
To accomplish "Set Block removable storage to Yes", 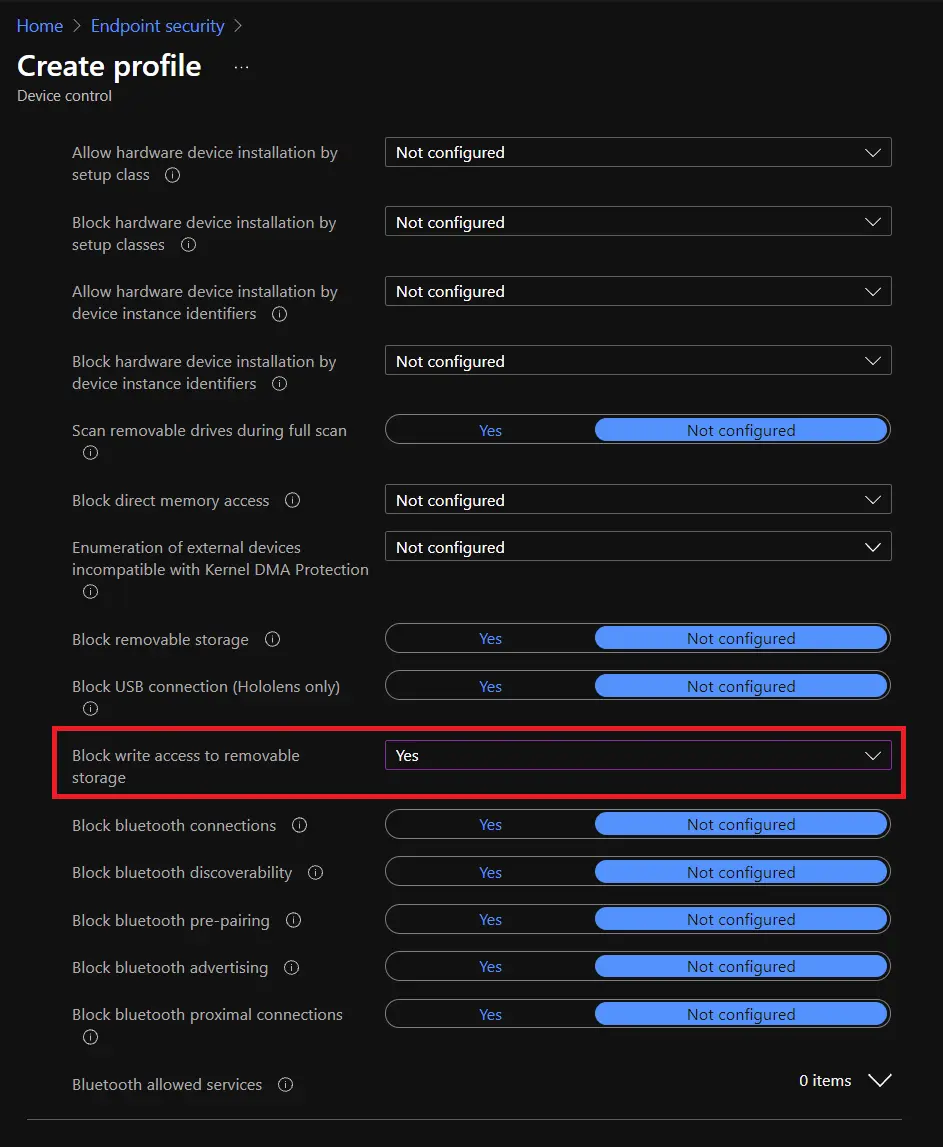I will (x=490, y=639).
